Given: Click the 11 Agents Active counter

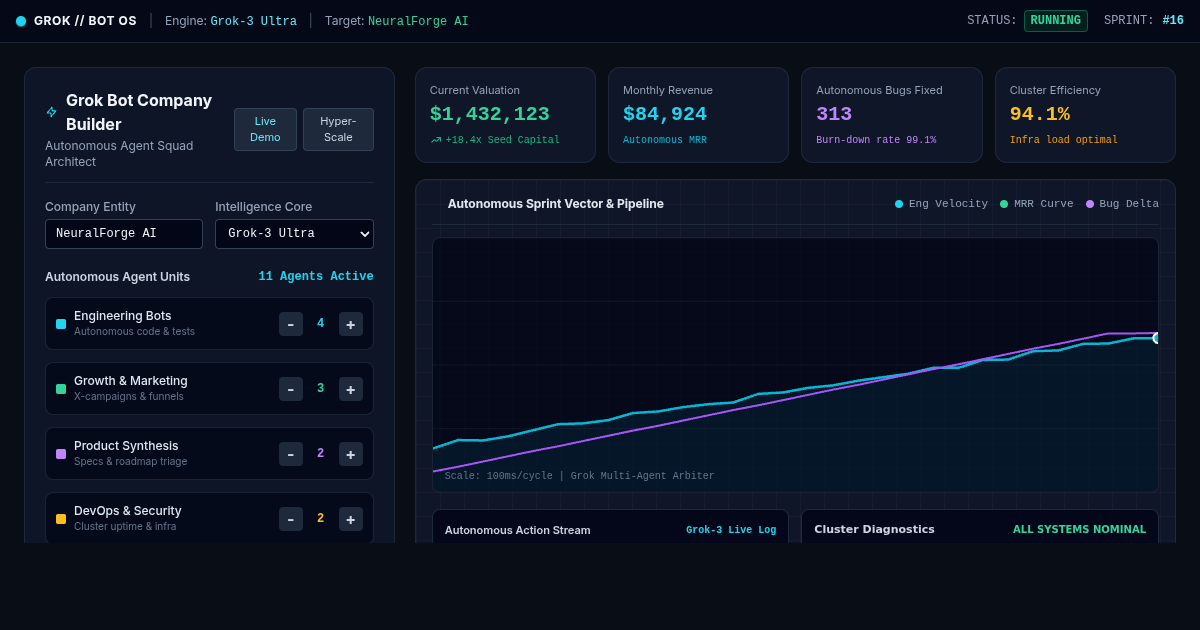Looking at the screenshot, I should (316, 277).
